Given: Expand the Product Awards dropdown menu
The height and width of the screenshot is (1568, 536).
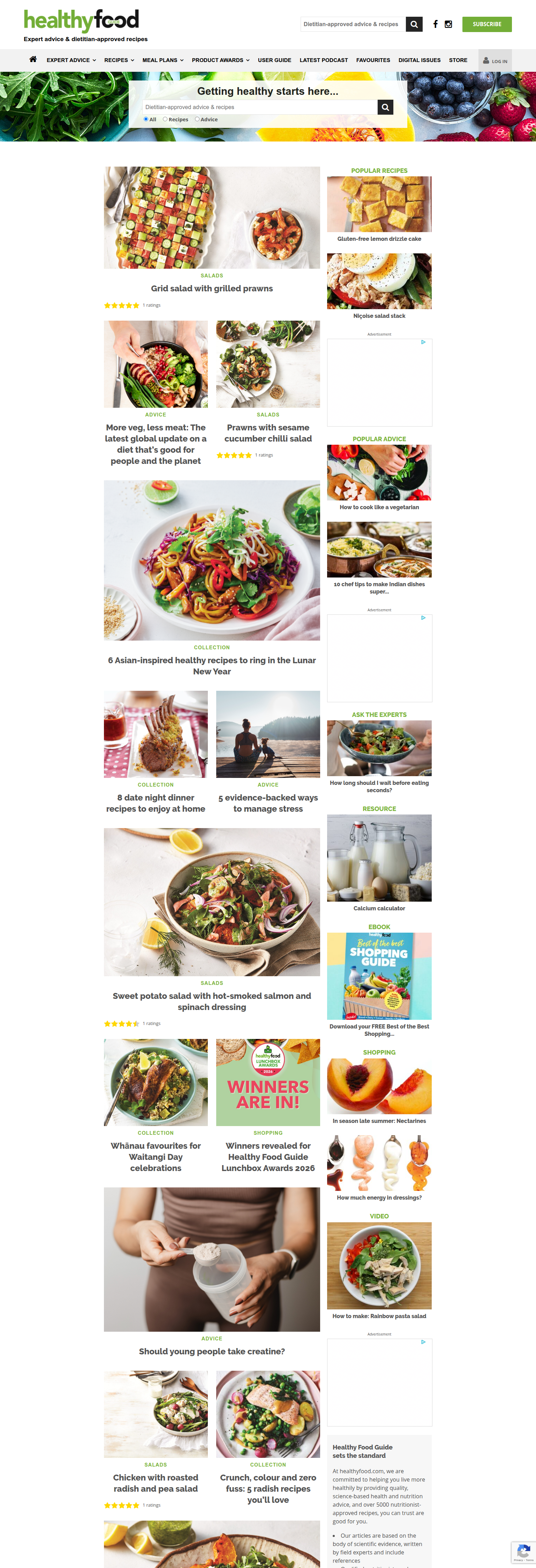Looking at the screenshot, I should pos(220,60).
